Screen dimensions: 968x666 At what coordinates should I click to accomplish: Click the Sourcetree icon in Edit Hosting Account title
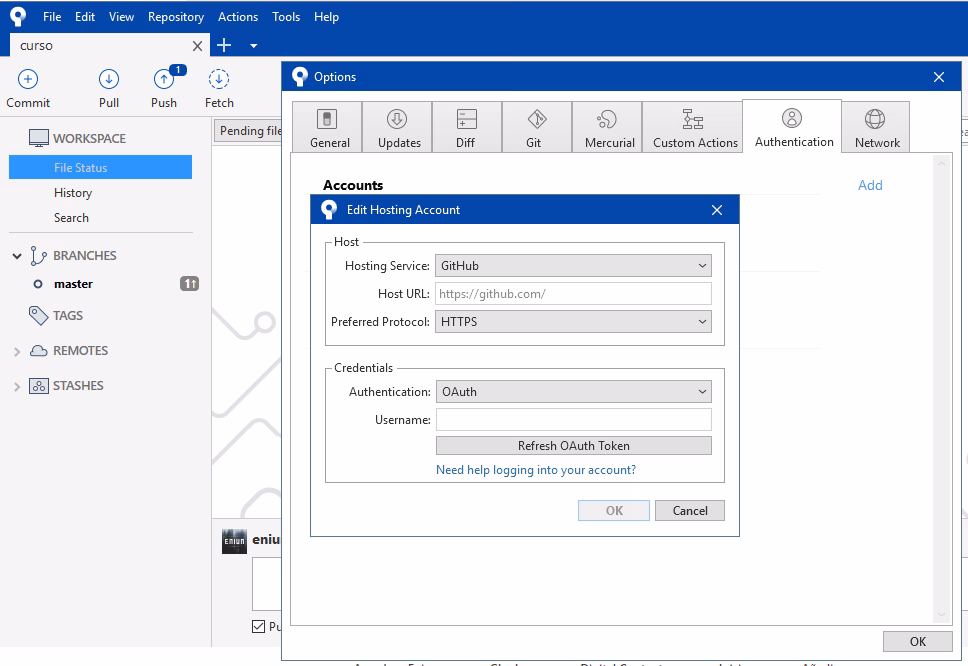(x=329, y=210)
